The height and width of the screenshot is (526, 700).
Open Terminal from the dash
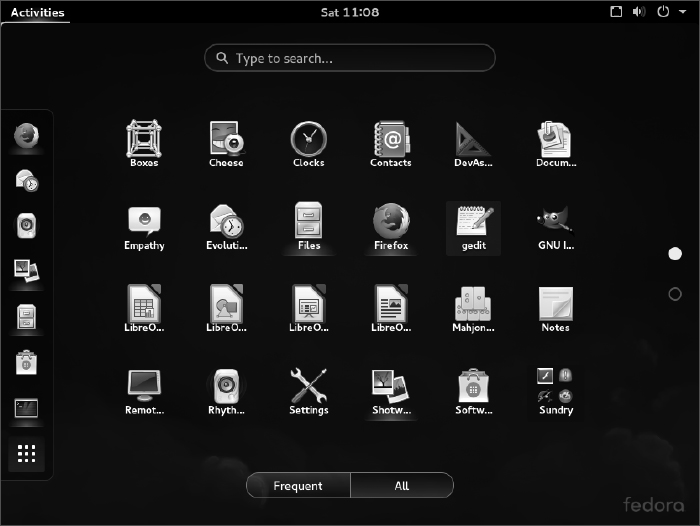coord(26,408)
